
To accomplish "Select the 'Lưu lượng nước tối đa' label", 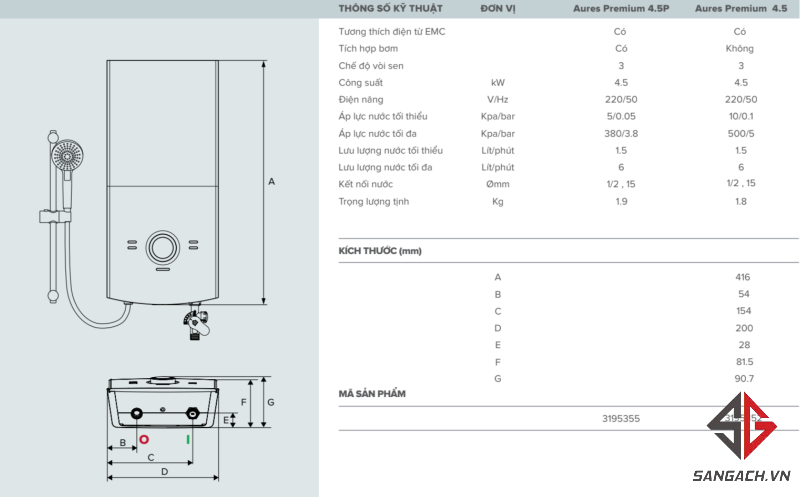I will [385, 168].
